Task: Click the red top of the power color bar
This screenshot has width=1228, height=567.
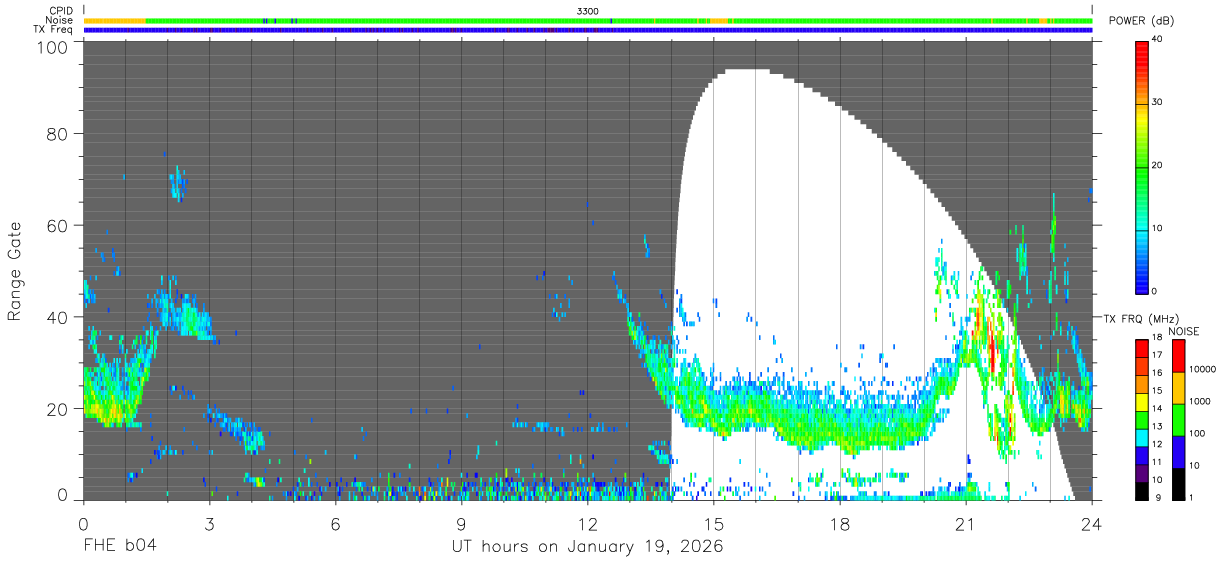Action: pyautogui.click(x=1141, y=50)
